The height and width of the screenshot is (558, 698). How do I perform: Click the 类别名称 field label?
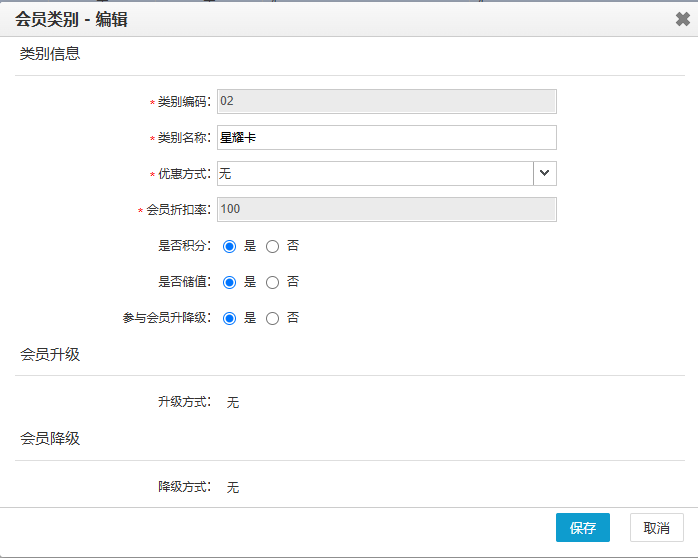(183, 138)
